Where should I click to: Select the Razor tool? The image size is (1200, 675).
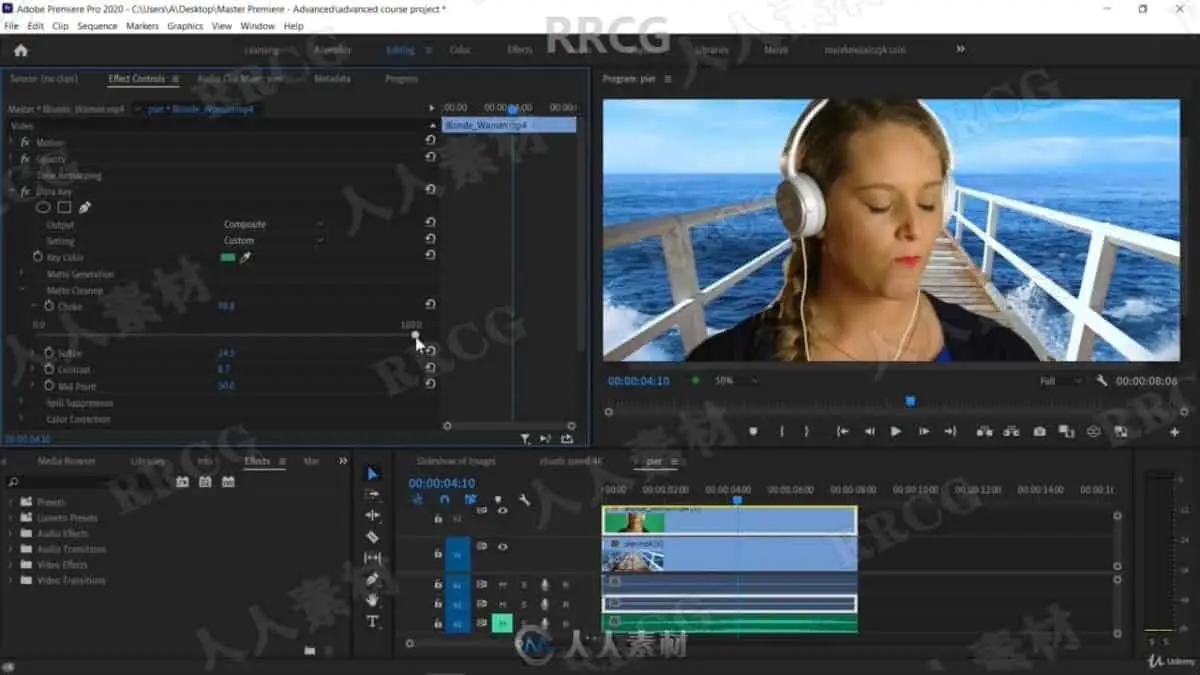(373, 537)
